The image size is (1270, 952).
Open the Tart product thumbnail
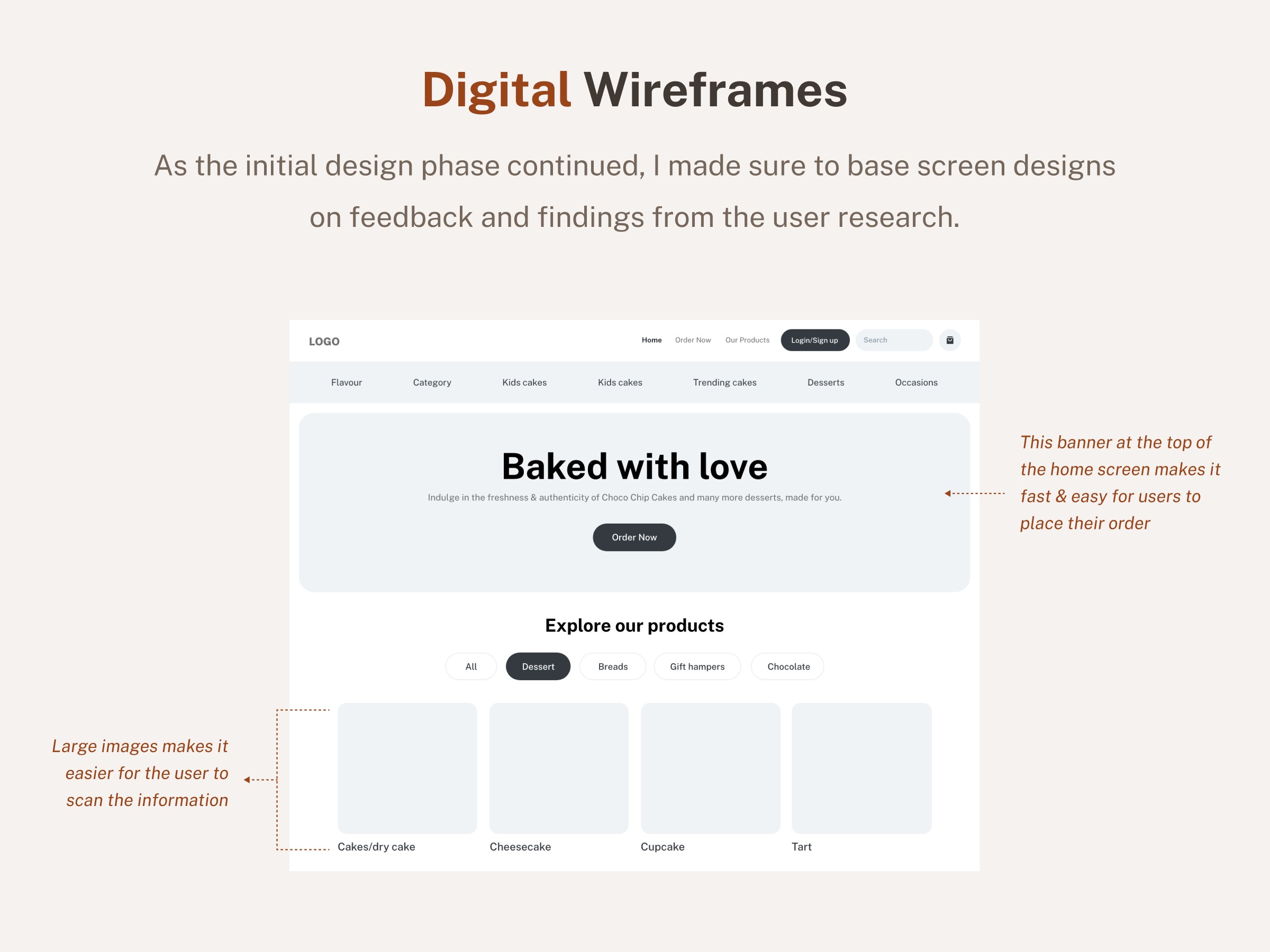(860, 768)
